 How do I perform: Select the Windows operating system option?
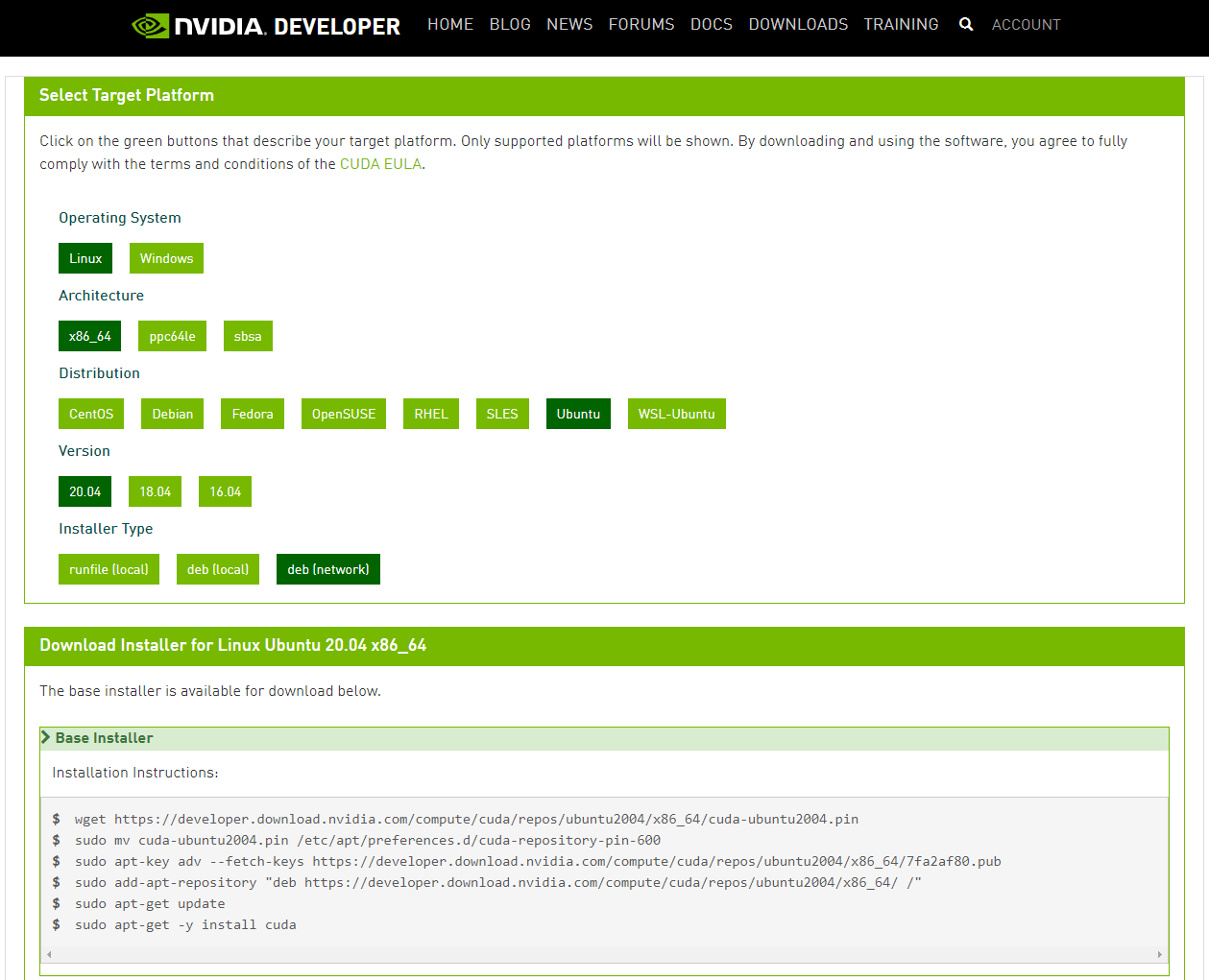pos(166,258)
